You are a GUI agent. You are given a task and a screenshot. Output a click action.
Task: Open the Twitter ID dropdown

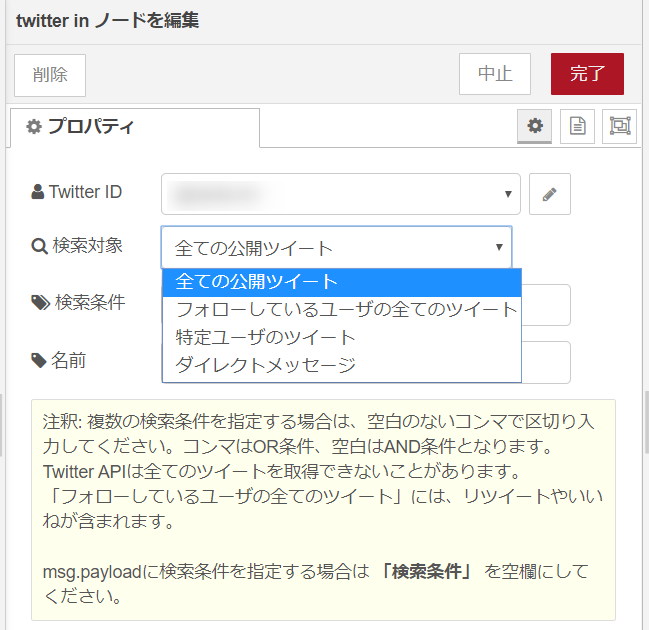341,194
